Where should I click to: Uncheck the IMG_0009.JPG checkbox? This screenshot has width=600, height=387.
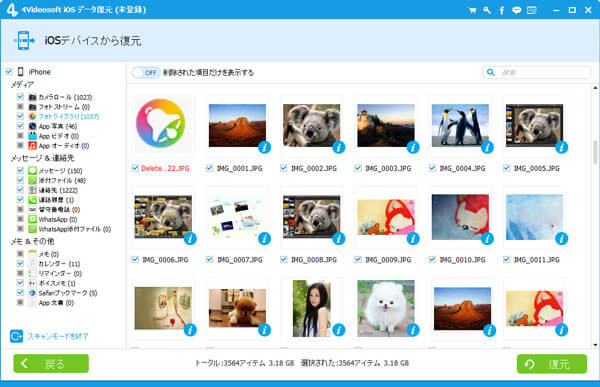(x=358, y=260)
